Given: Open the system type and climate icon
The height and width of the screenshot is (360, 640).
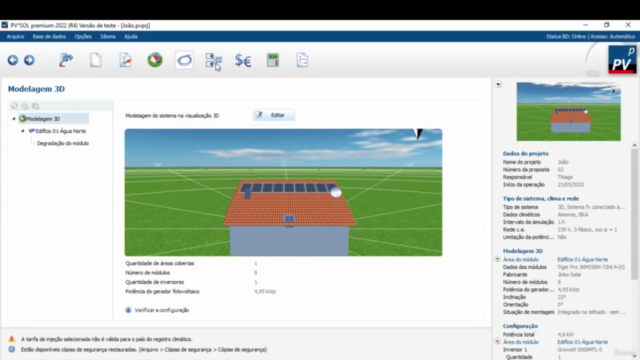Looking at the screenshot, I should [x=126, y=60].
